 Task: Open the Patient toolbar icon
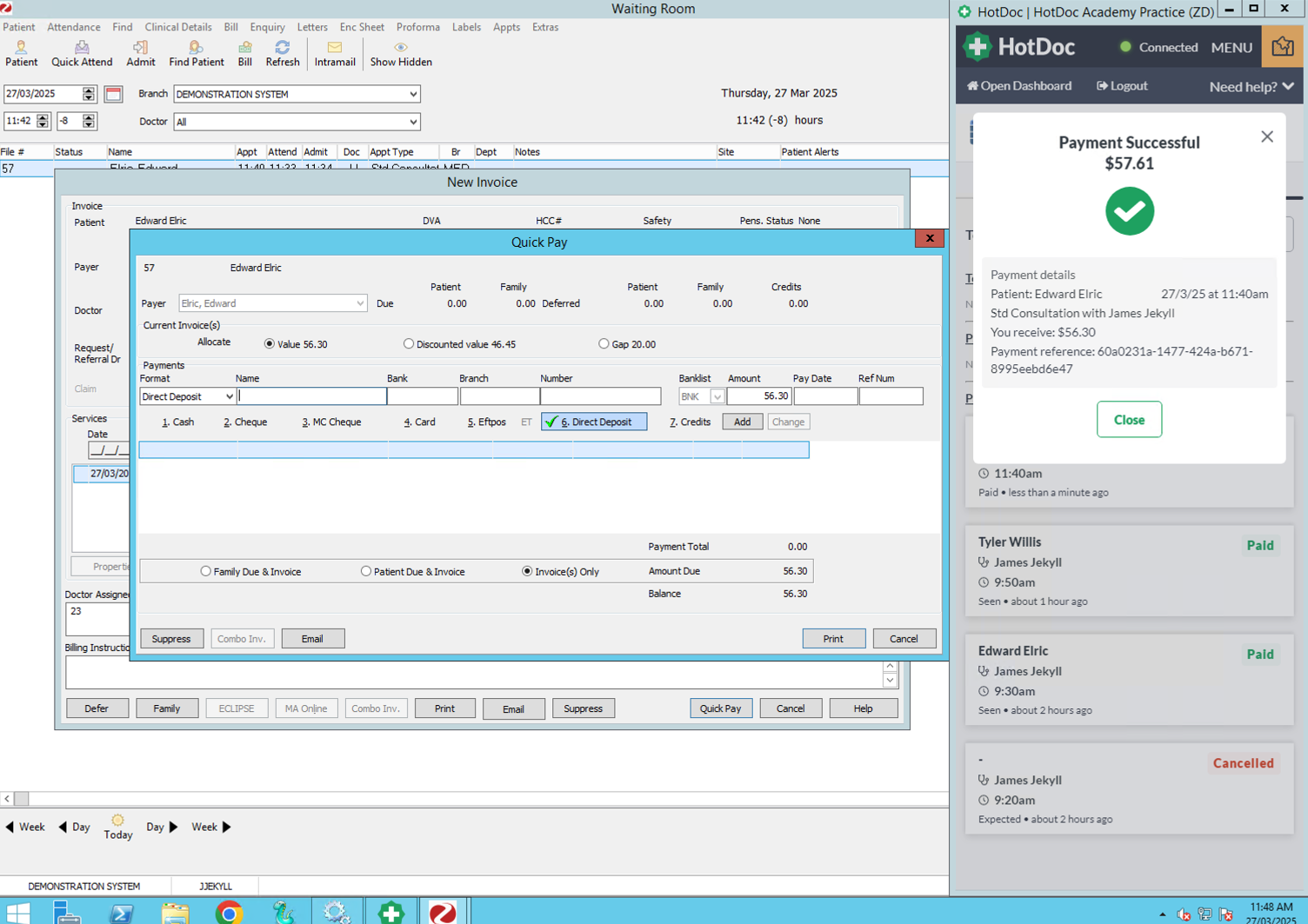pyautogui.click(x=21, y=53)
